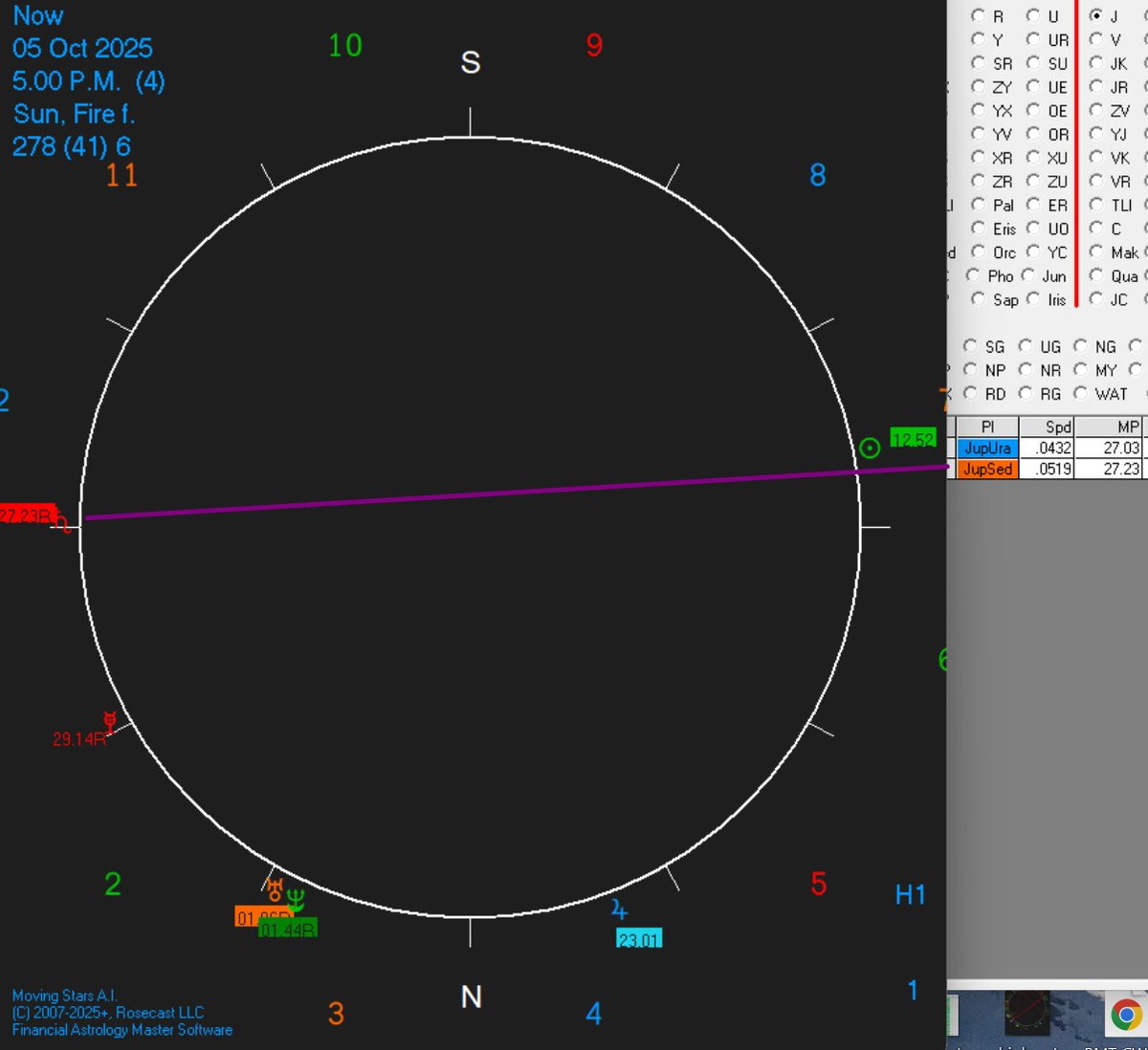Select the U radio button

point(1033,15)
